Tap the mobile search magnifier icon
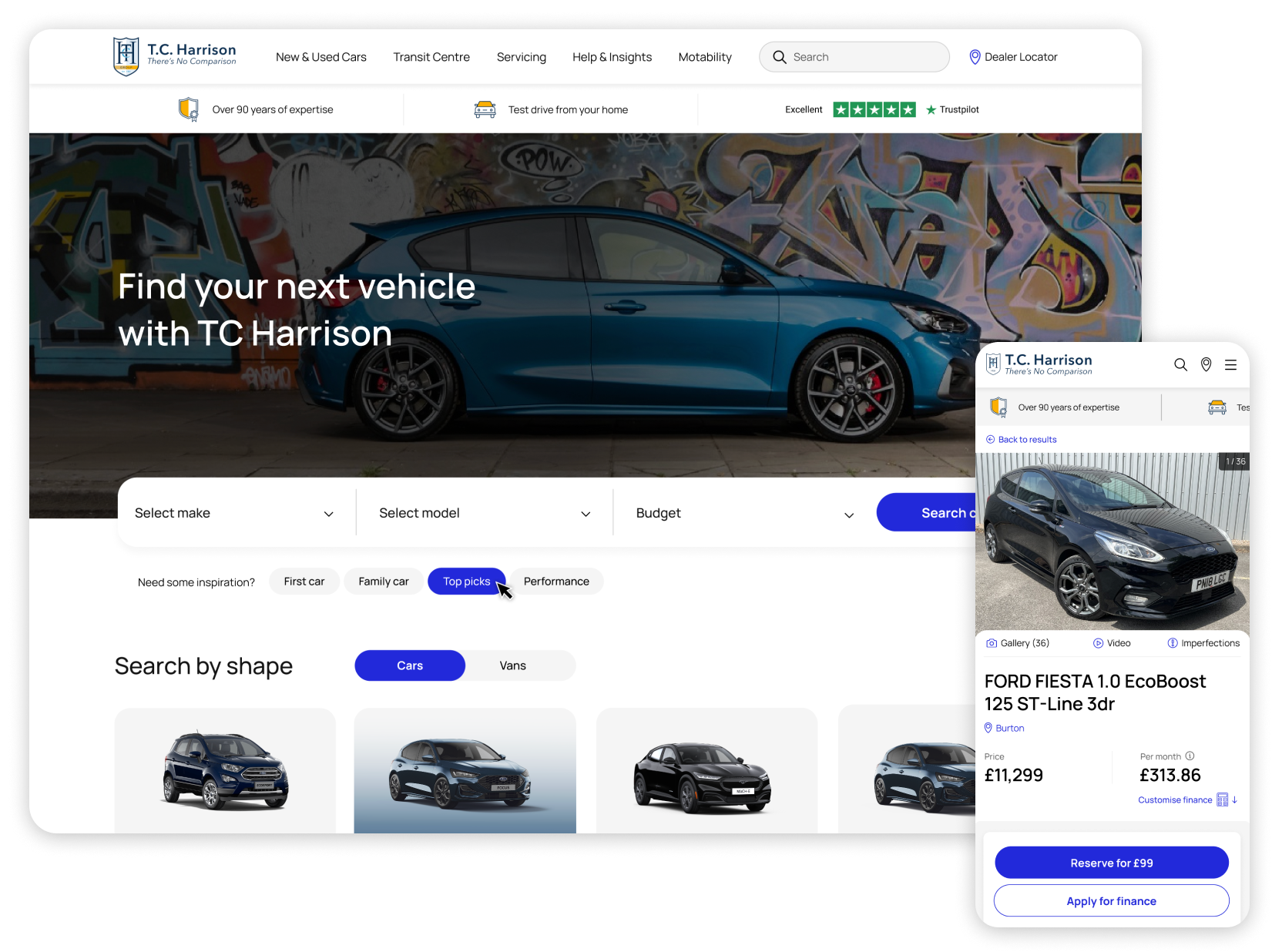The image size is (1282, 952). 1180,365
